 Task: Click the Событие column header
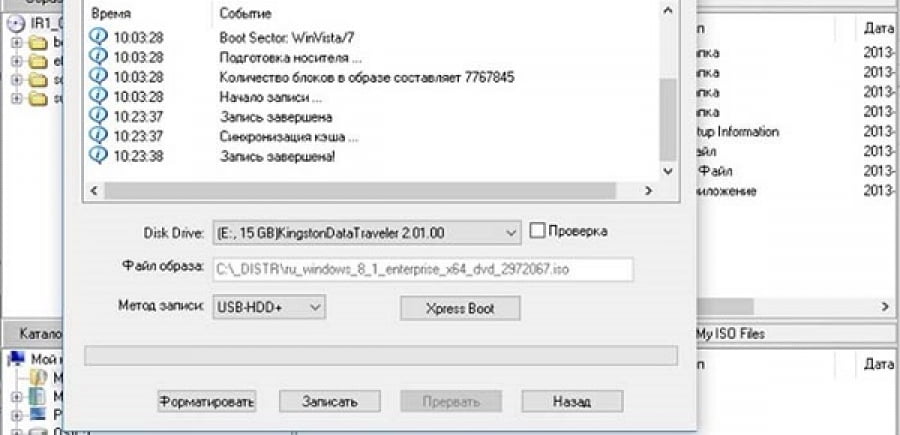(x=245, y=13)
